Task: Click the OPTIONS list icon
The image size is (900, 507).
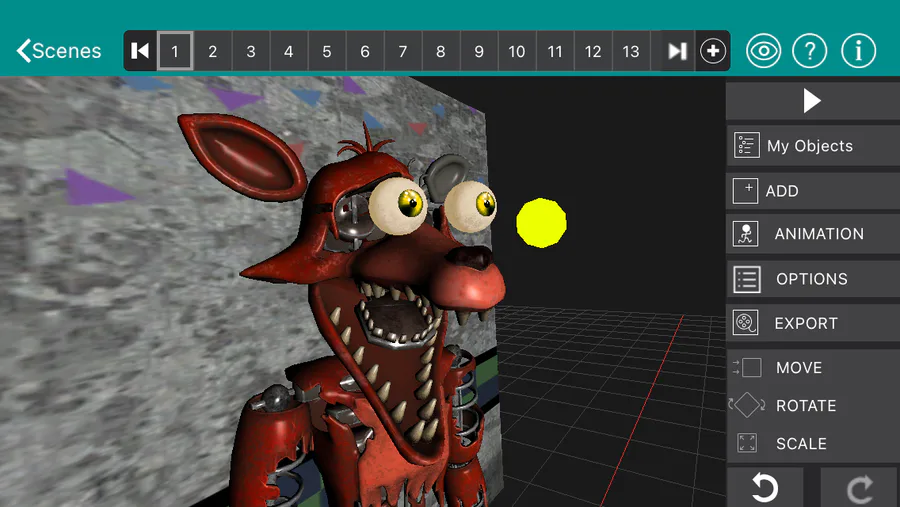Action: (747, 279)
